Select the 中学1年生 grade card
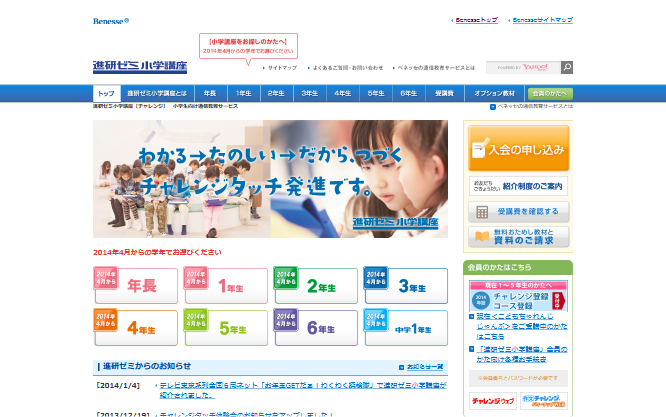Viewport: 666px width, 417px height. point(406,327)
